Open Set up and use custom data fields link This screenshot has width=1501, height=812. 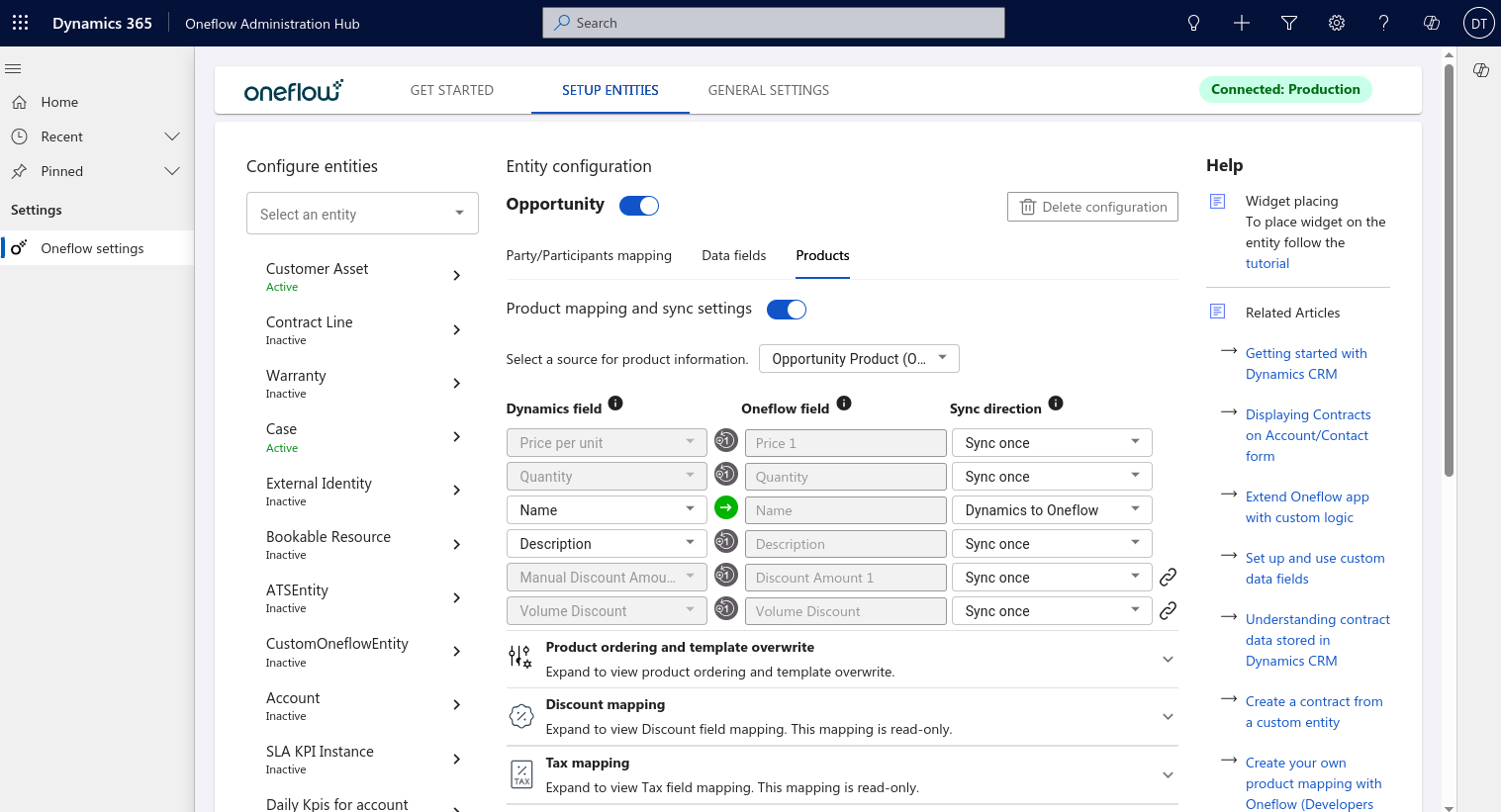point(1315,569)
